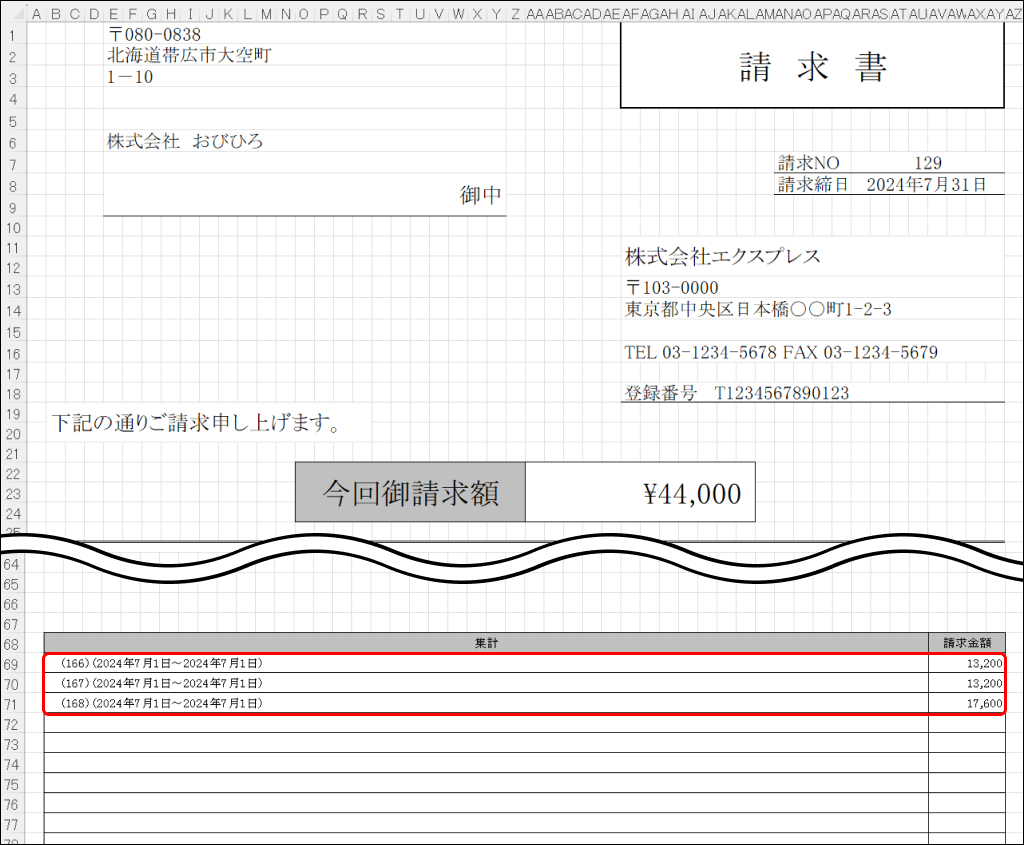Click the 請求金額 column header
Image resolution: width=1024 pixels, height=845 pixels.
(967, 643)
